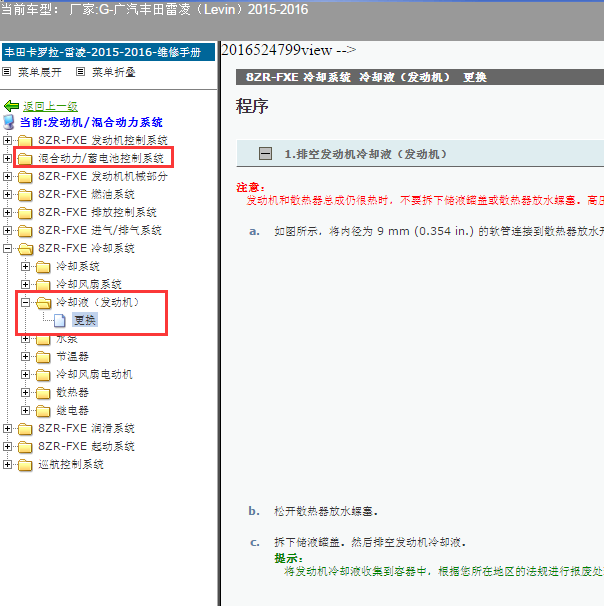This screenshot has height=606, width=604.
Task: Click 8ZR-FXE 冷却系统 冷却液 更换 title bar
Action: 420,77
